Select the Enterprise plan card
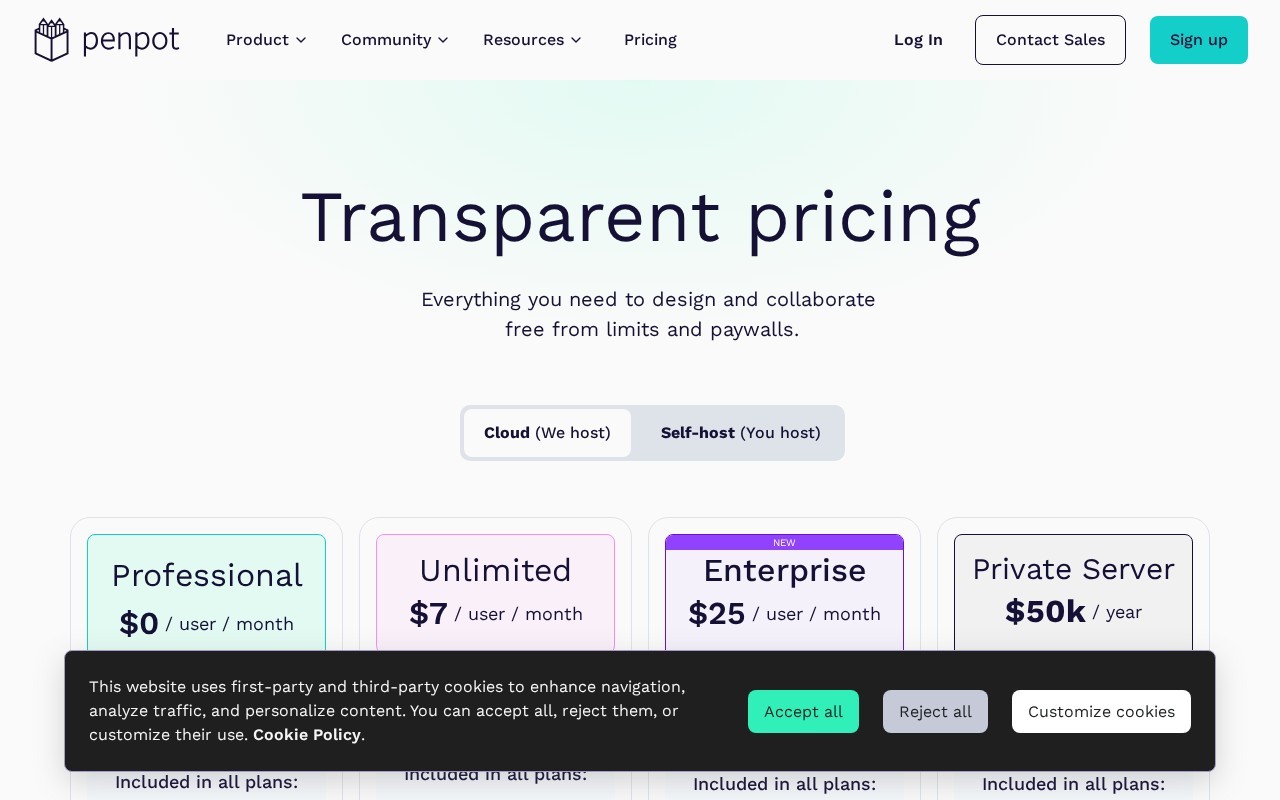The height and width of the screenshot is (800, 1280). click(x=784, y=595)
